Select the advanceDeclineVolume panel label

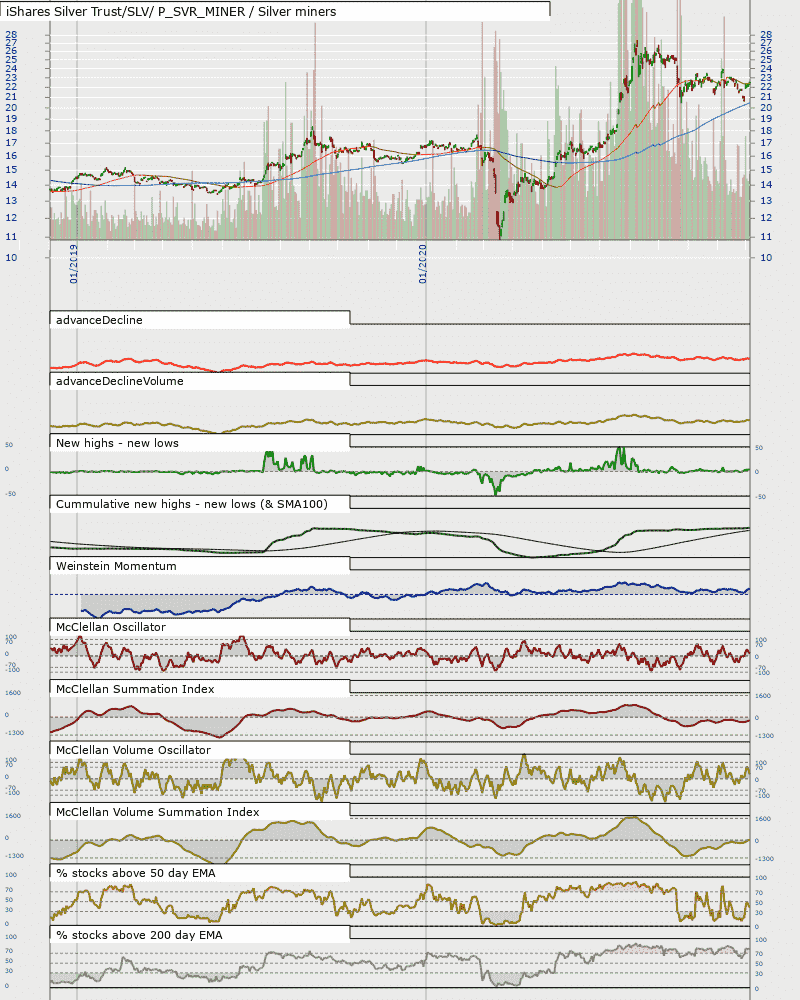pyautogui.click(x=119, y=381)
